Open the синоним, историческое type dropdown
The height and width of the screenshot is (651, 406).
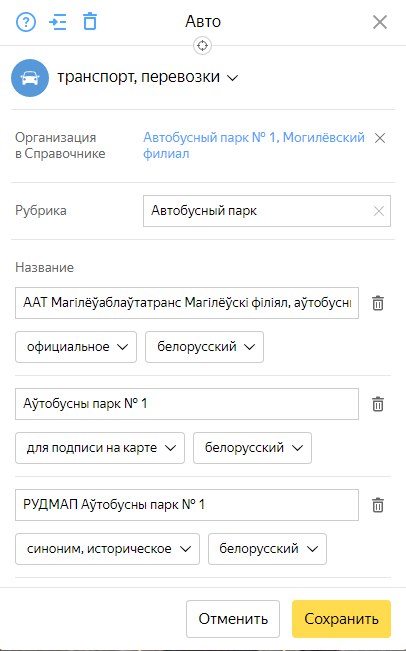[x=108, y=549]
